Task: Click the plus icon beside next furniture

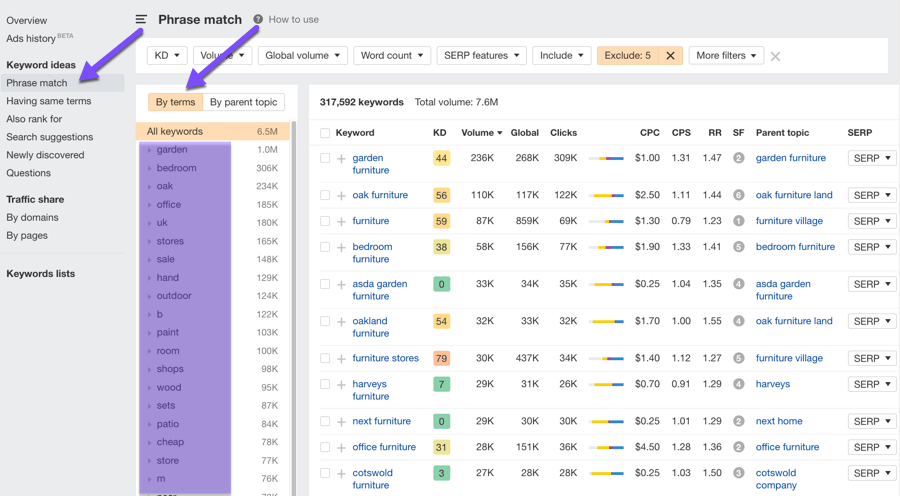Action: point(341,422)
